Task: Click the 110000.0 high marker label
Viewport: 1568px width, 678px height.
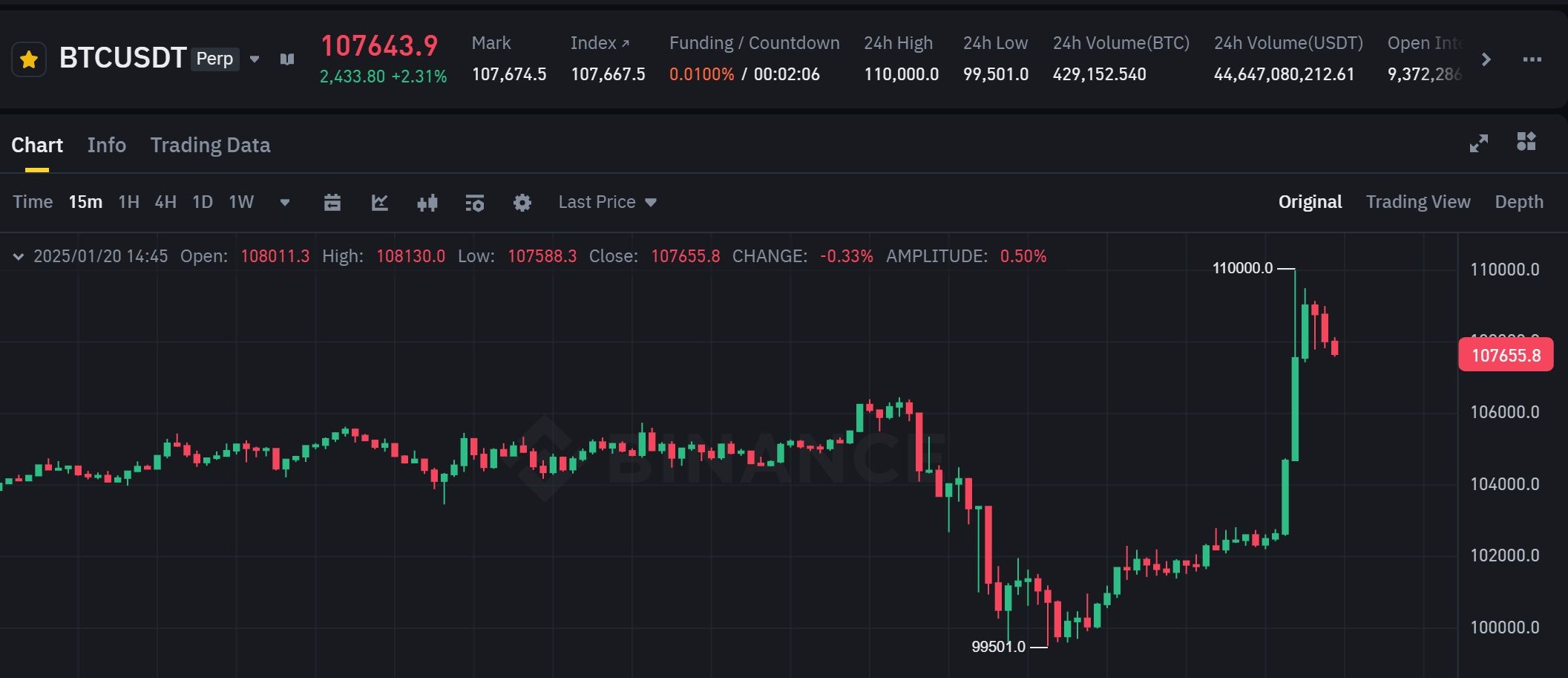Action: pyautogui.click(x=1242, y=268)
